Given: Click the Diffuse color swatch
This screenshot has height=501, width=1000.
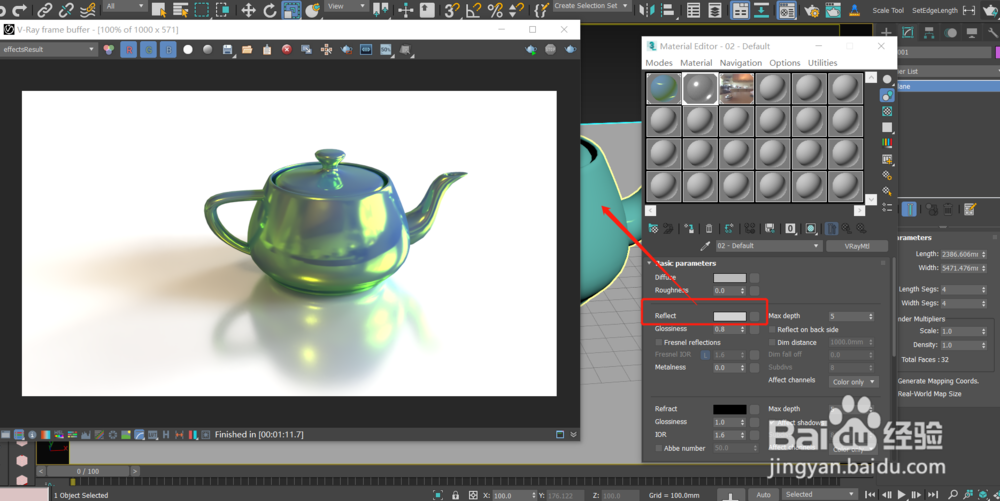Looking at the screenshot, I should pyautogui.click(x=730, y=278).
